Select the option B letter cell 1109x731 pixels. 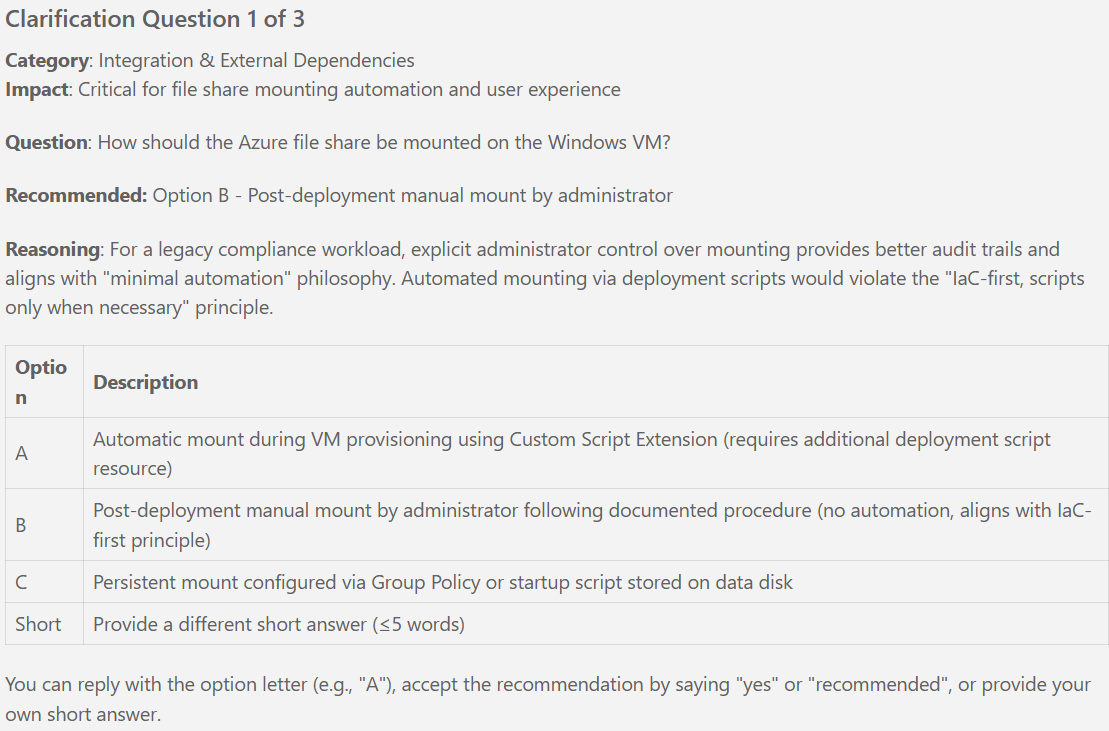coord(22,525)
